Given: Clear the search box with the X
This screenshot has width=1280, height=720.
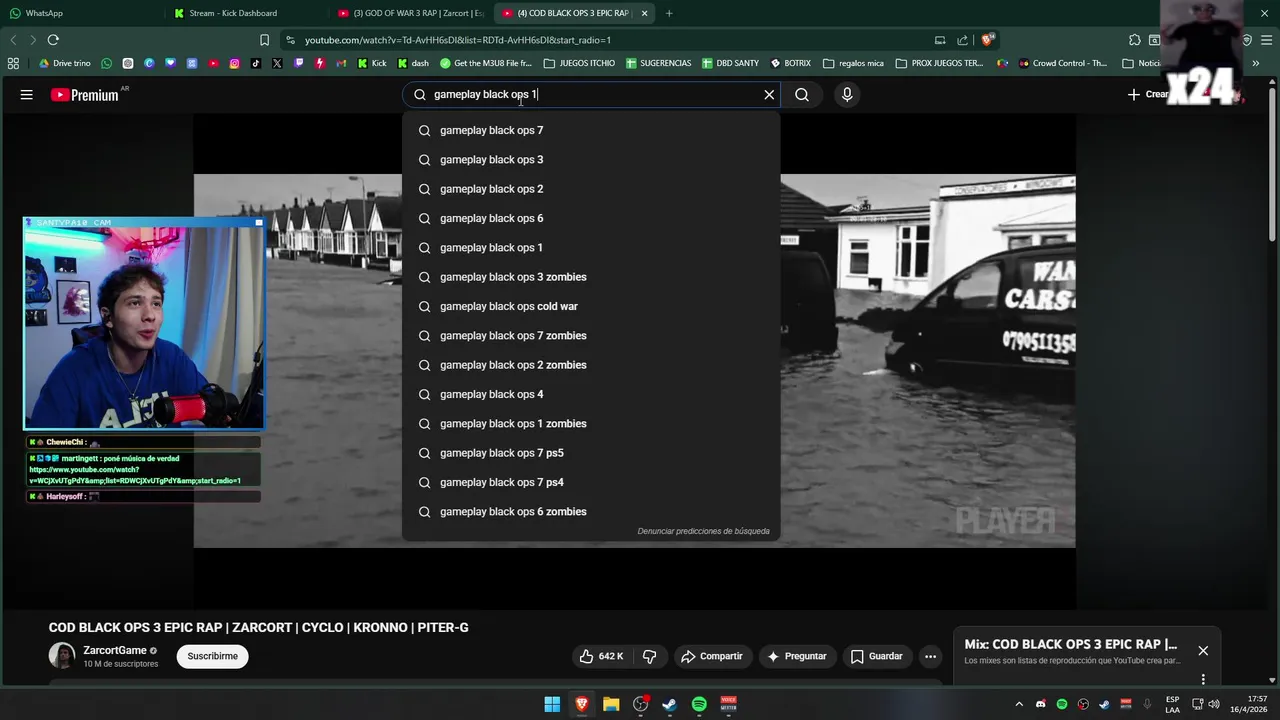Looking at the screenshot, I should [769, 94].
